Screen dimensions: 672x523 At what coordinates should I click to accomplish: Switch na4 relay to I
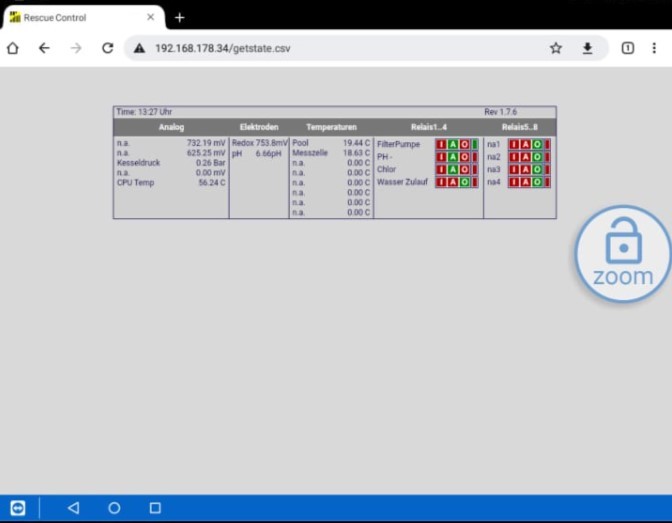click(514, 182)
